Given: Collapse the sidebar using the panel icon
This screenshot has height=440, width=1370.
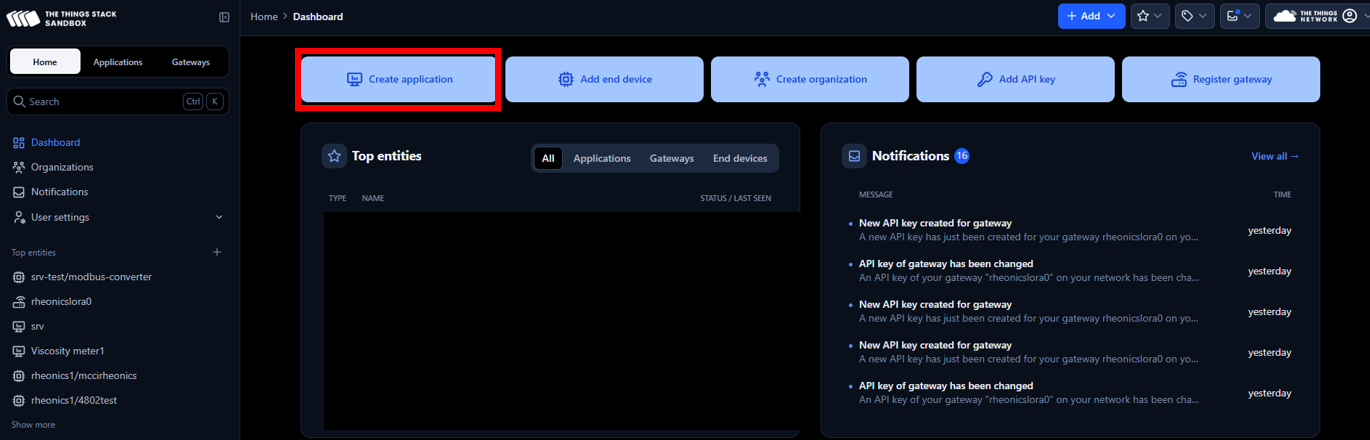Looking at the screenshot, I should 224,17.
